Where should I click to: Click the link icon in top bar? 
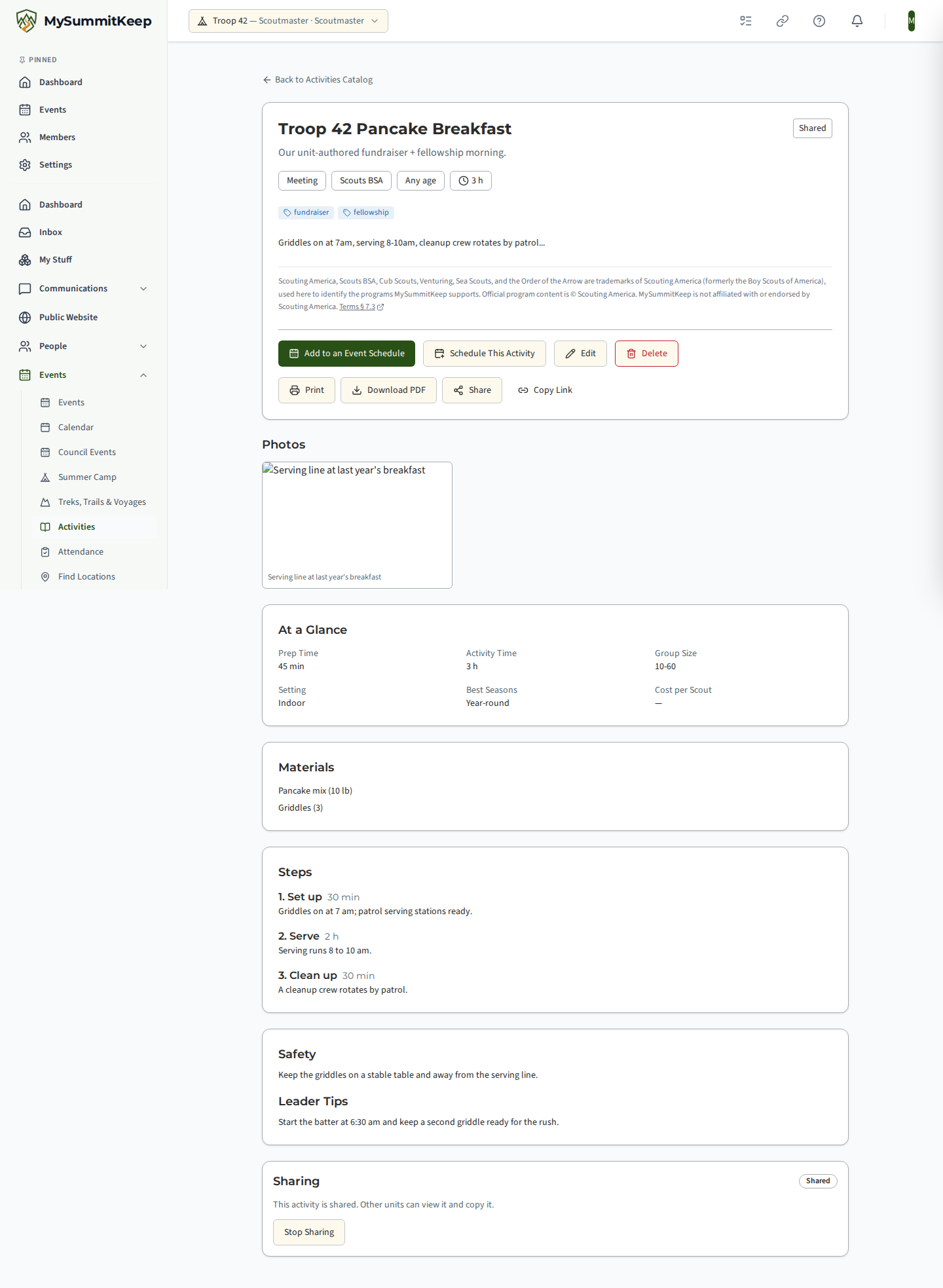pos(783,21)
